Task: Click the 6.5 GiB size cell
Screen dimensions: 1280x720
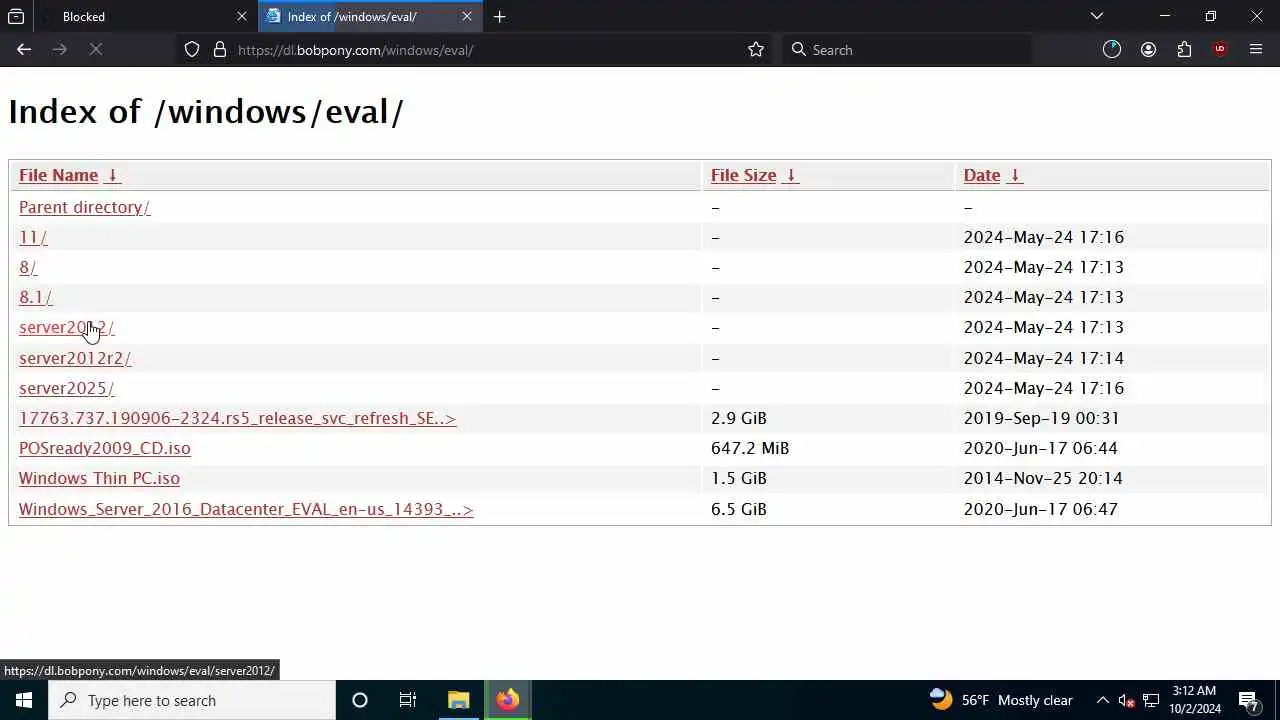Action: [x=739, y=509]
